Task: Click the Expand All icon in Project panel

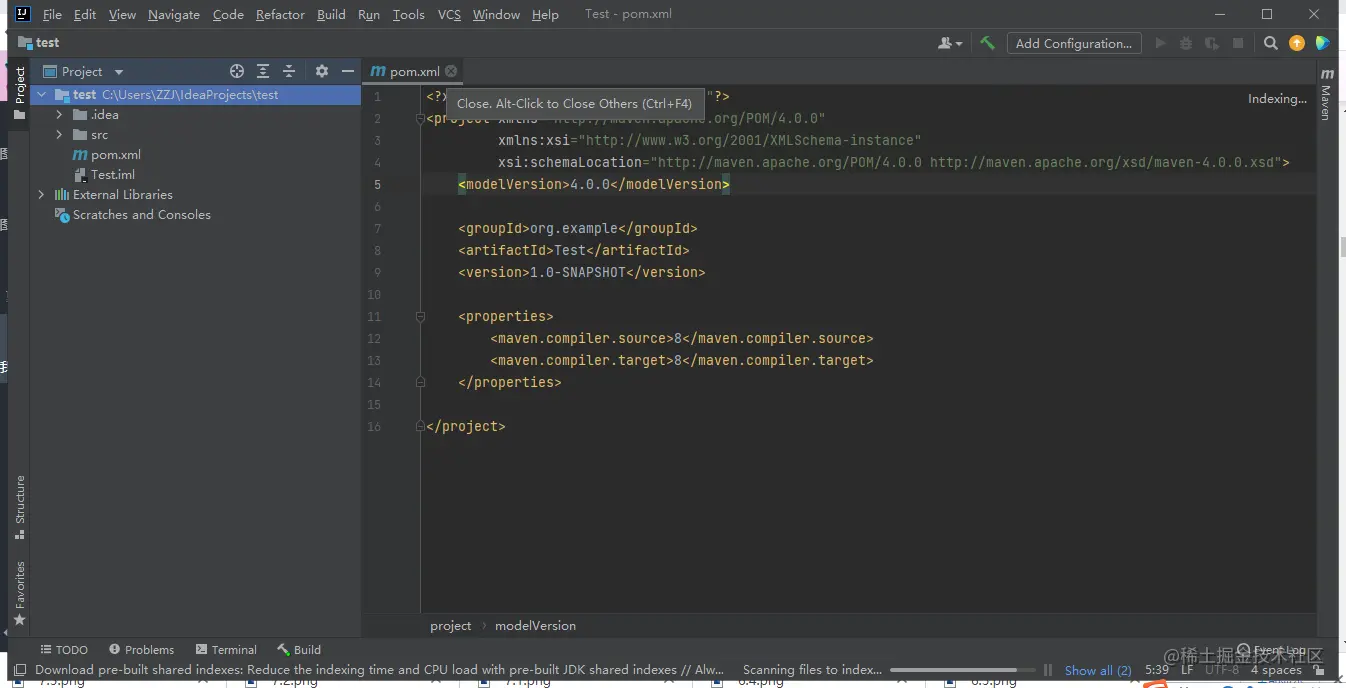Action: (x=263, y=71)
